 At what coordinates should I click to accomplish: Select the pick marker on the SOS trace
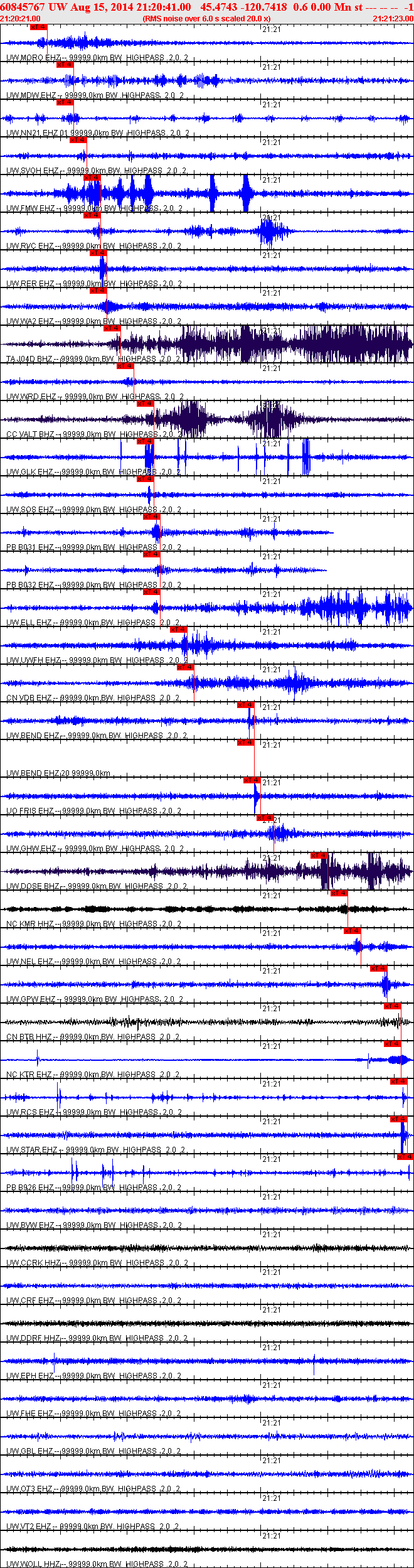pos(145,479)
